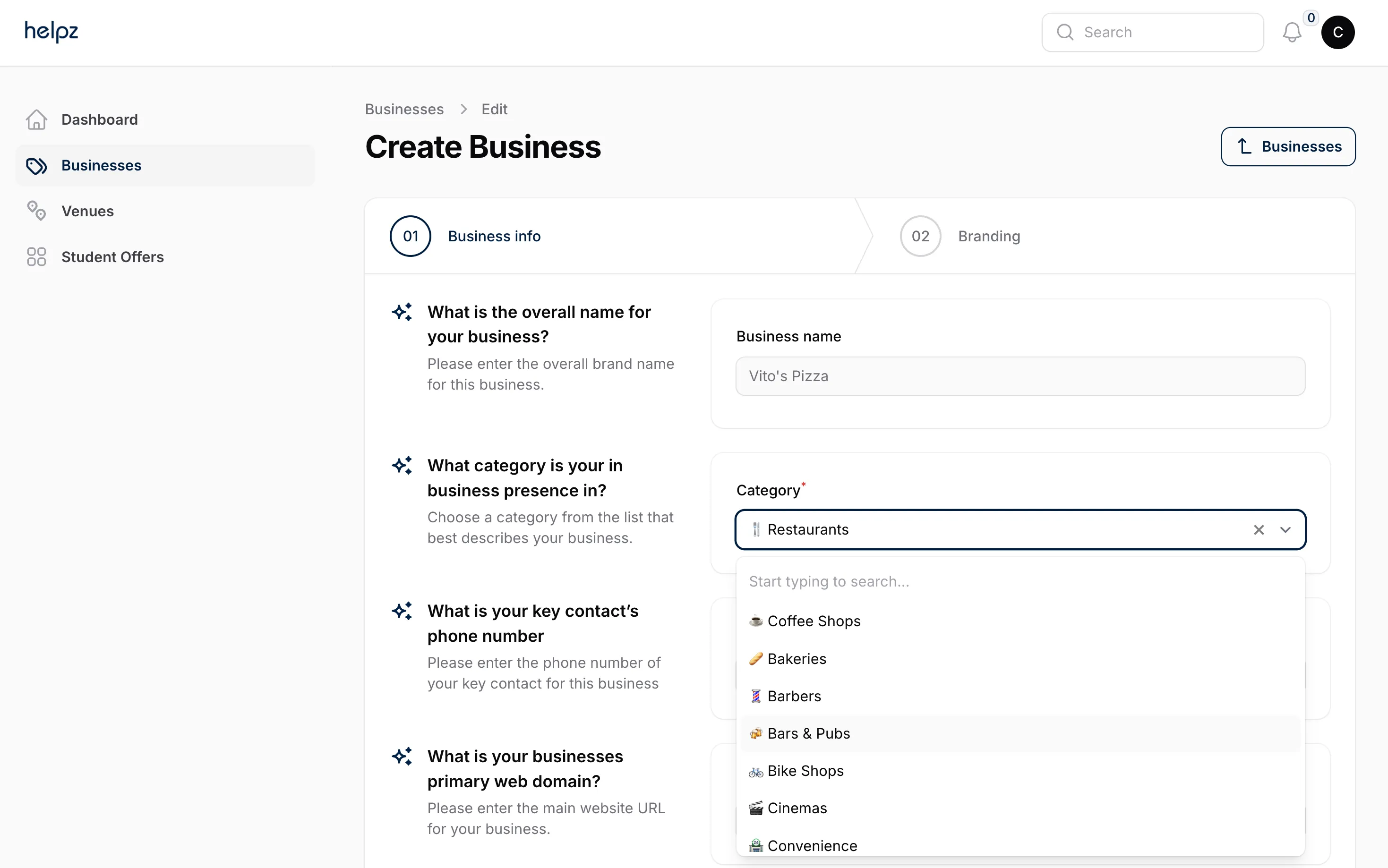Open the user avatar menu C
The image size is (1388, 868).
tap(1337, 32)
